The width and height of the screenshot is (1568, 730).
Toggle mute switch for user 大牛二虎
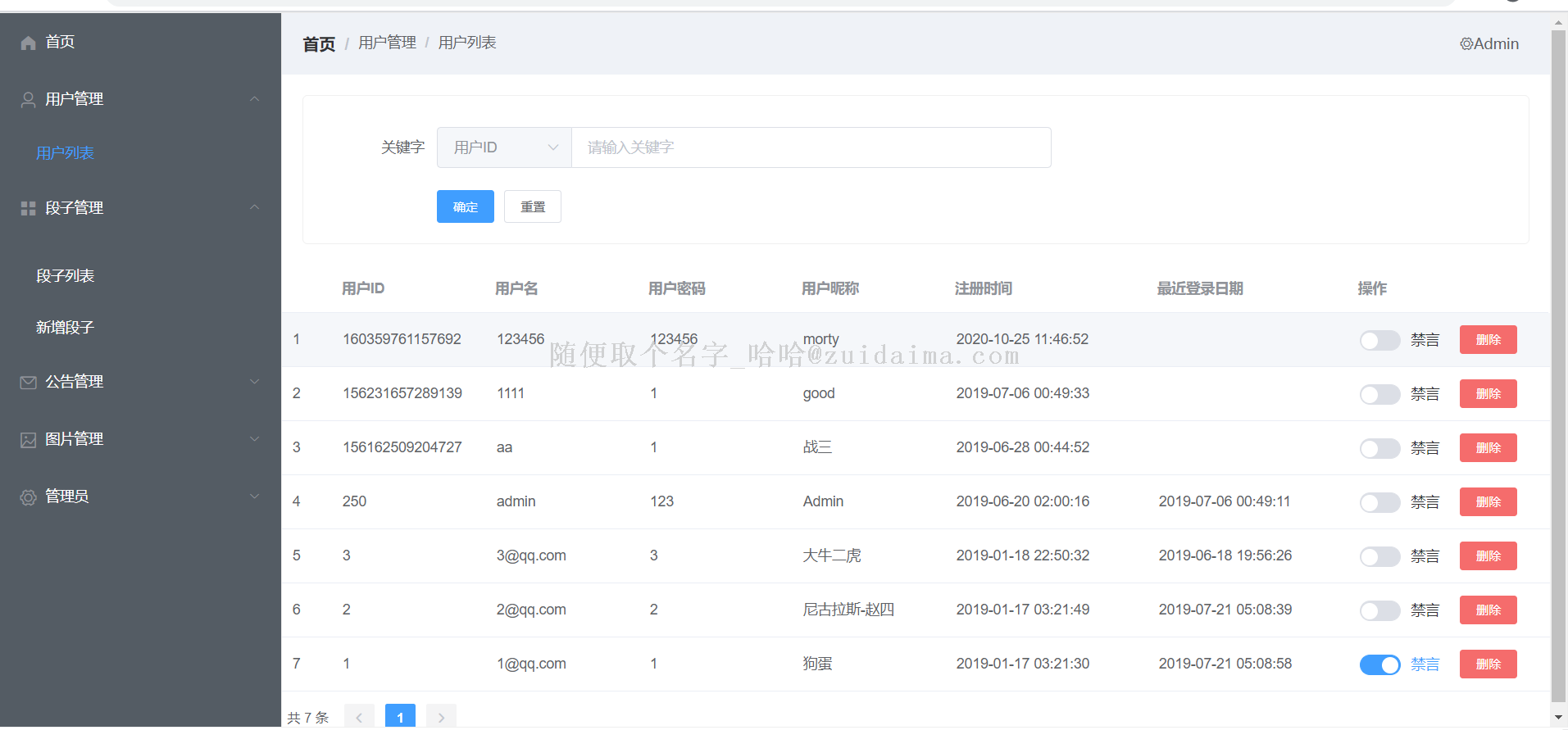pyautogui.click(x=1379, y=556)
